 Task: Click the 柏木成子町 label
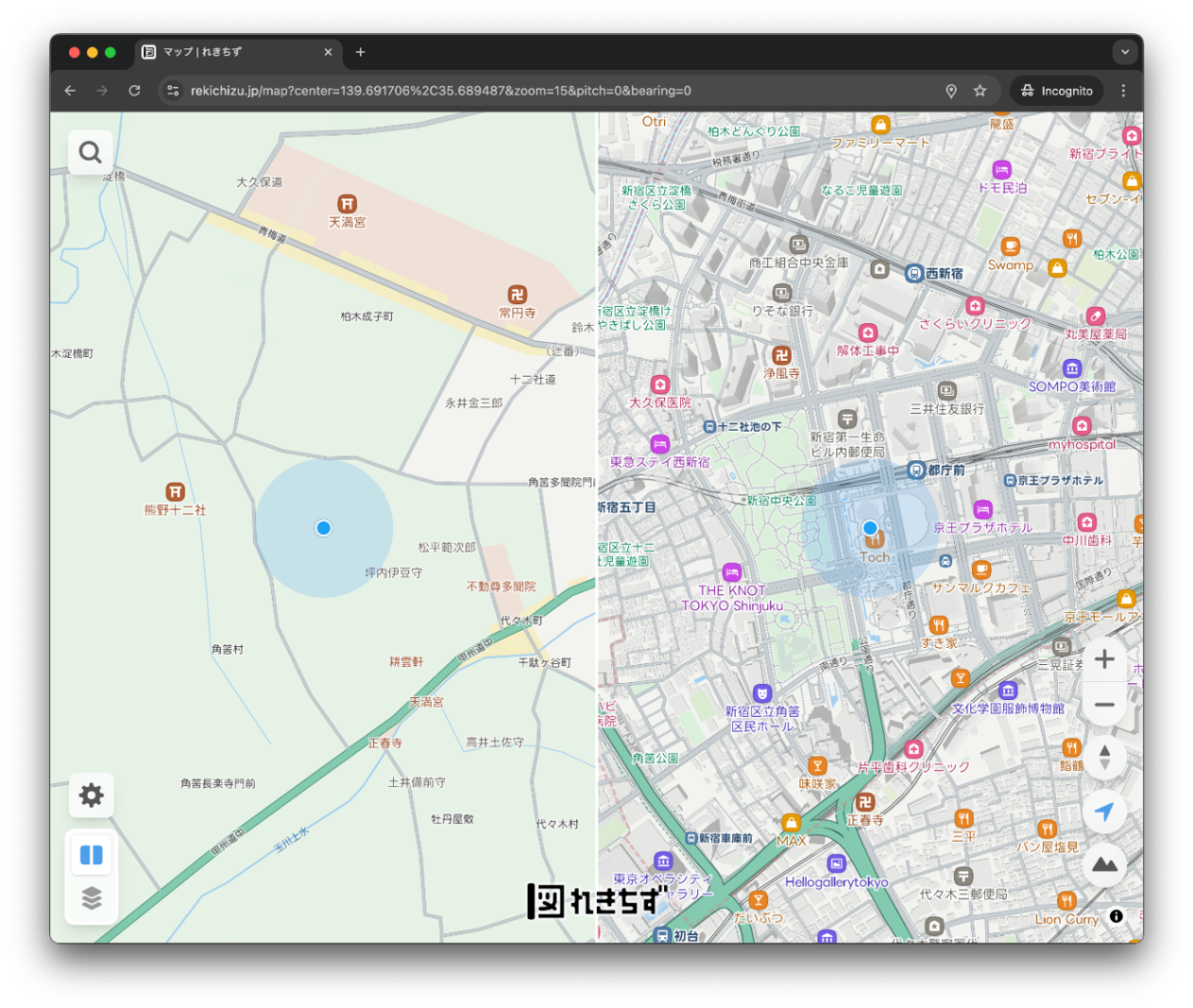[366, 316]
